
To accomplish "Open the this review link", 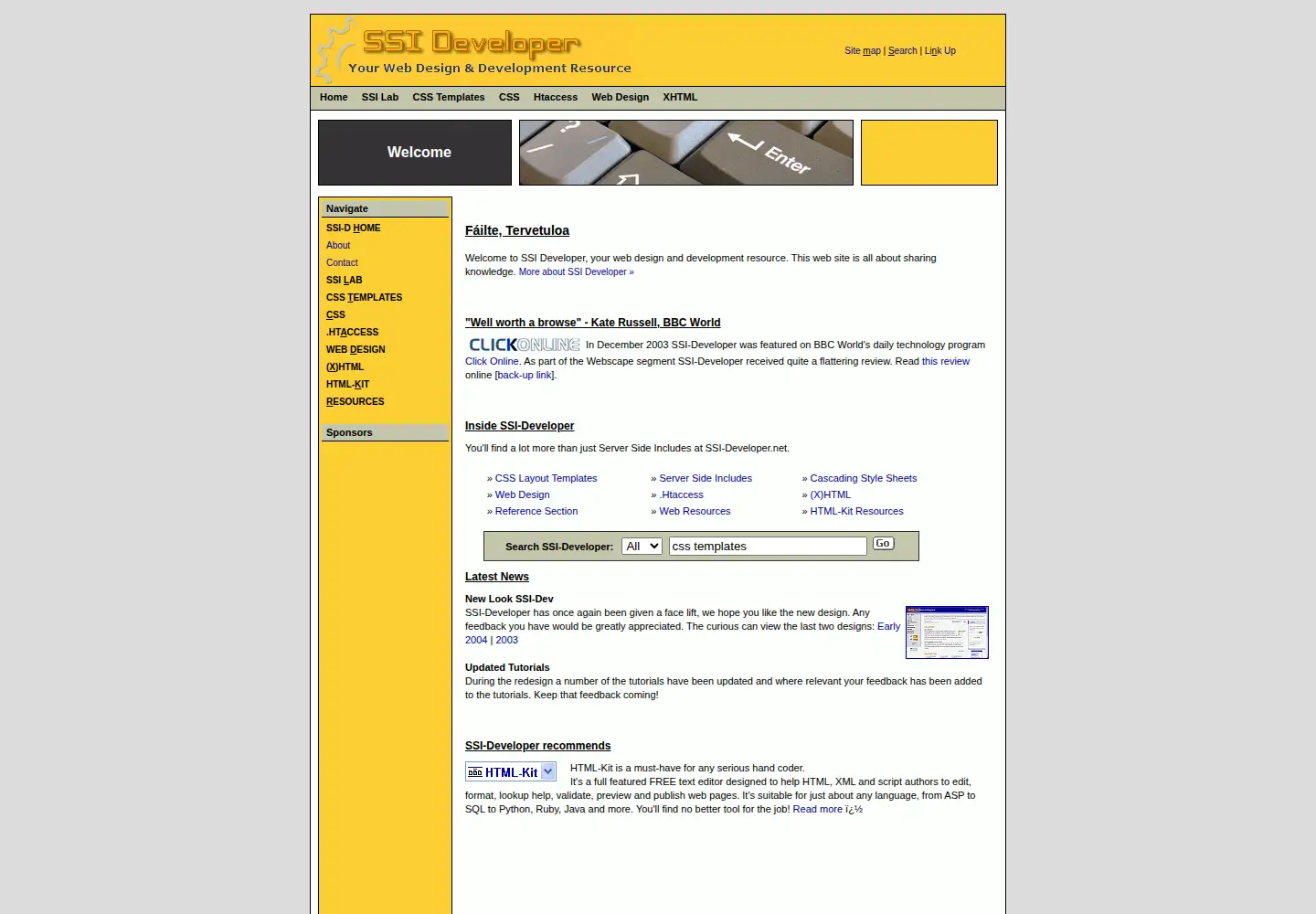I will (x=946, y=362).
